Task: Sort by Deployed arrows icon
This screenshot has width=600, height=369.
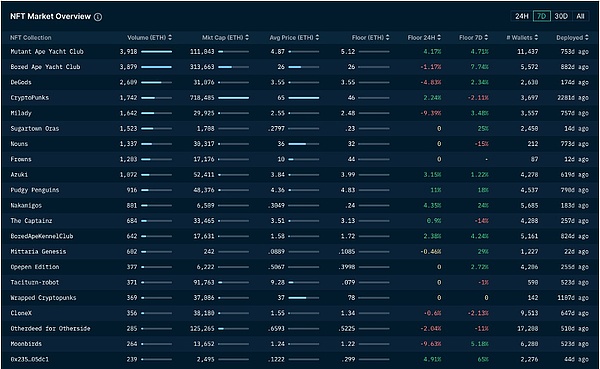Action: 587,38
